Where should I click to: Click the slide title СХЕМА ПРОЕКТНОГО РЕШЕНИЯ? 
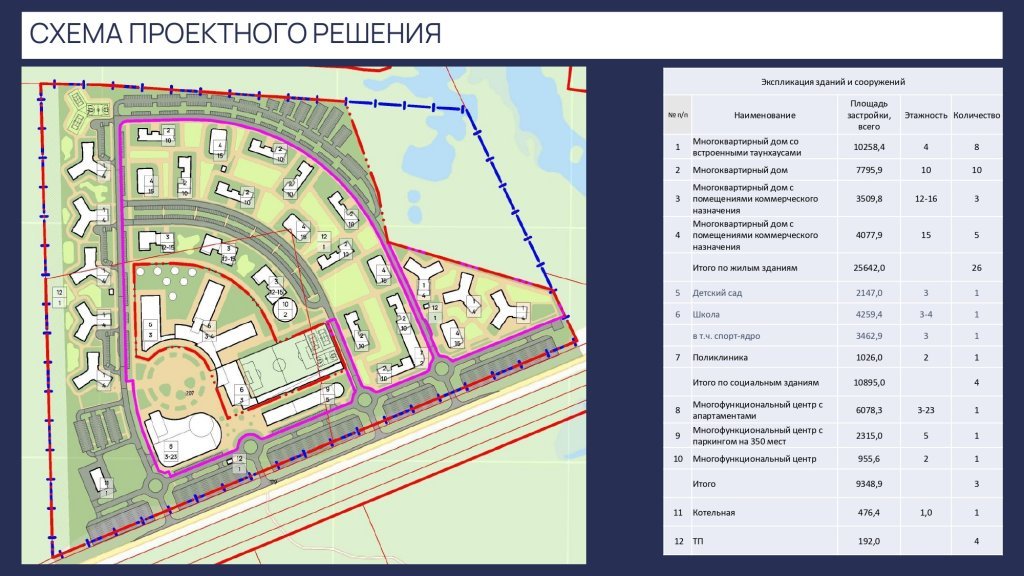pyautogui.click(x=235, y=35)
